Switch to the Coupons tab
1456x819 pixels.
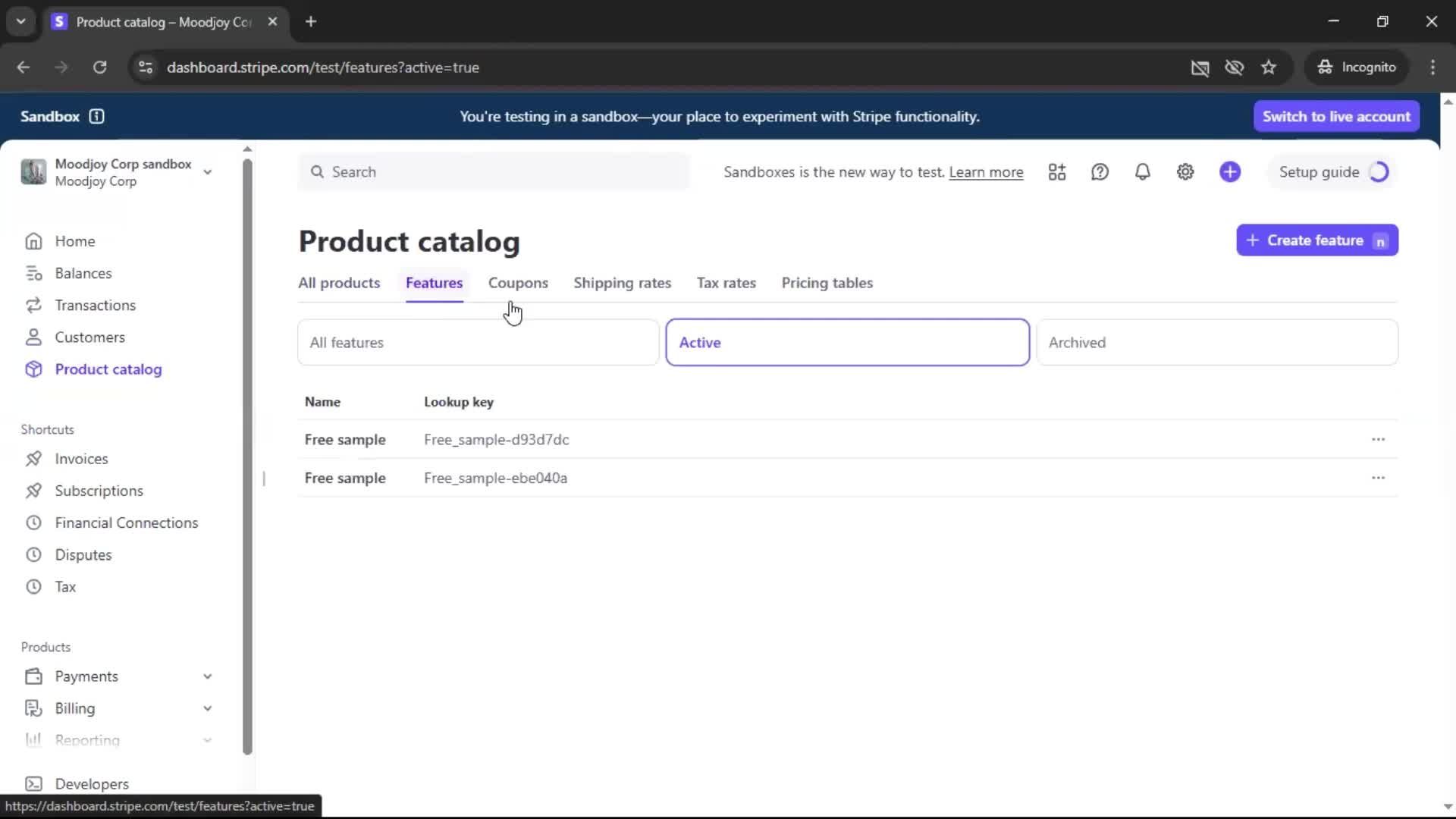(x=518, y=283)
